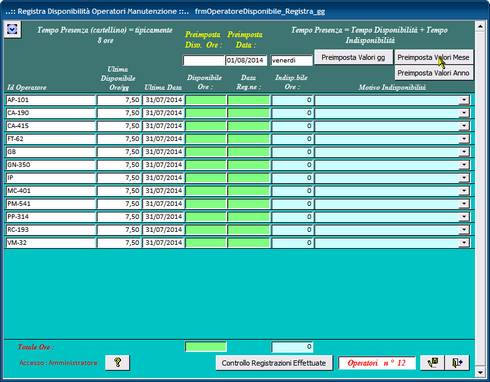Expand Motivo Indisponibilità dropdown for AP-101
This screenshot has width=490, height=382.
[464, 100]
